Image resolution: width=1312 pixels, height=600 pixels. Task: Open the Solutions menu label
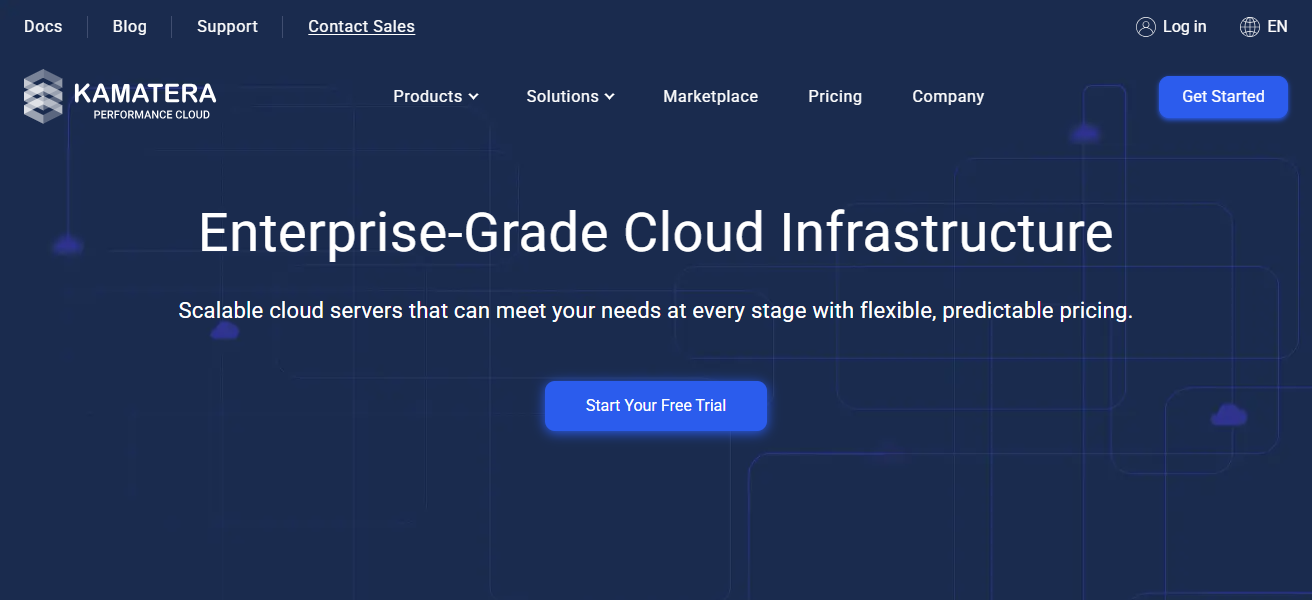[562, 97]
